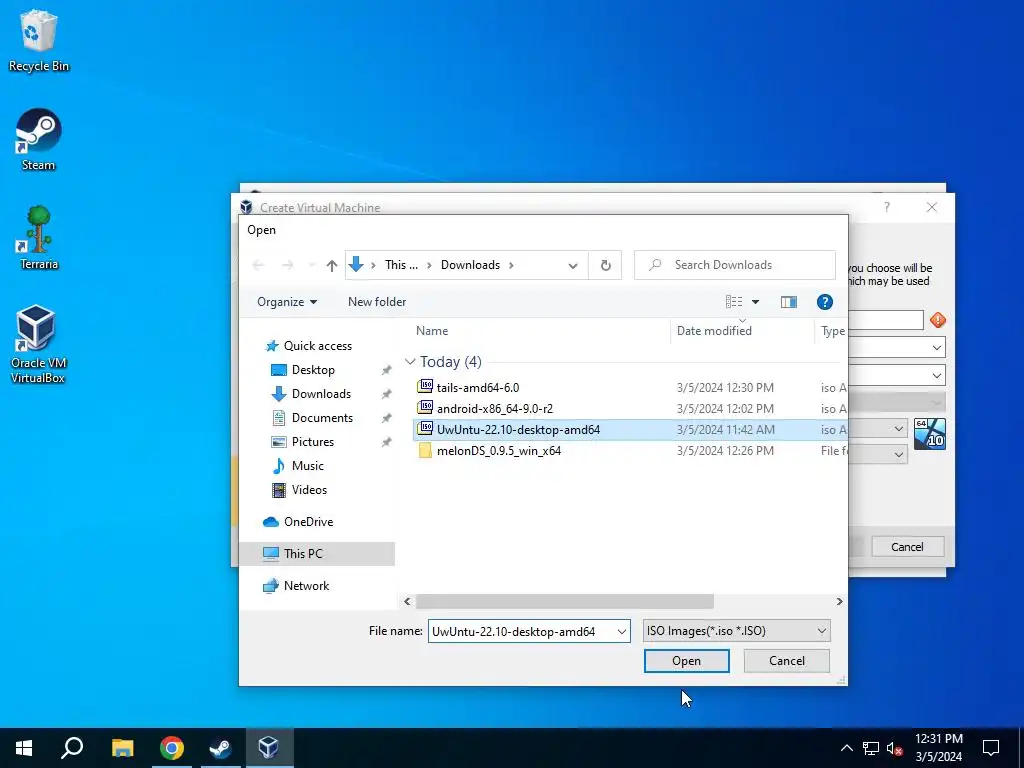
Task: Open file dialog help icon
Action: click(x=825, y=302)
